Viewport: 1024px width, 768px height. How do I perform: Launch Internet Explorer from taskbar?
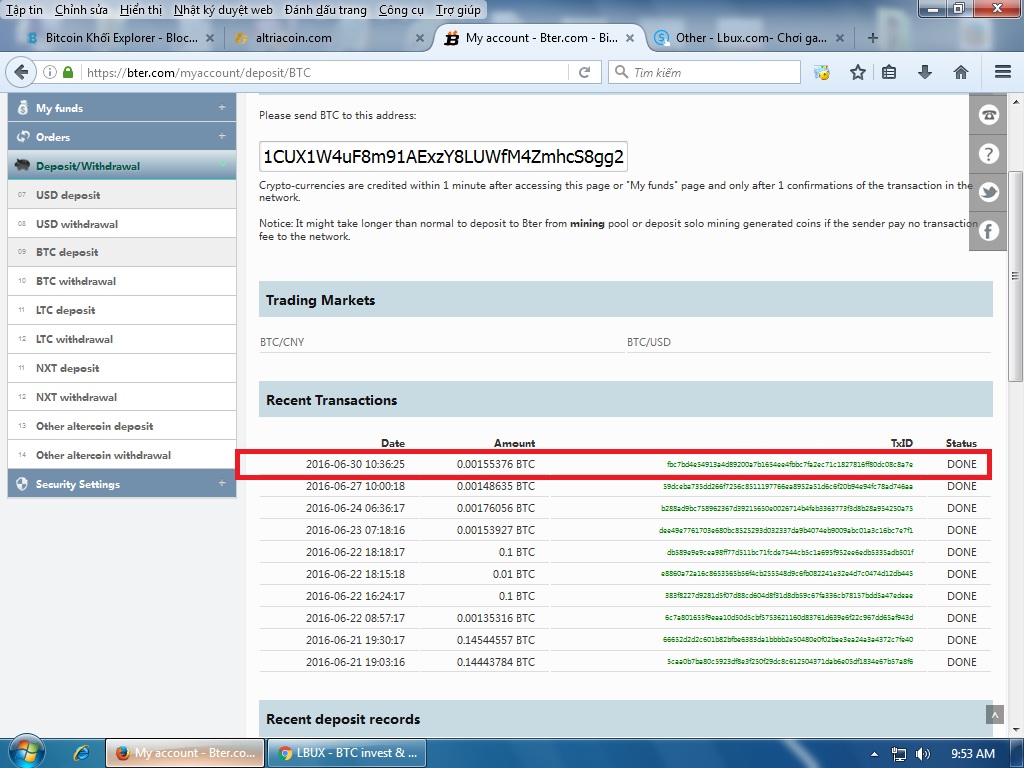82,753
